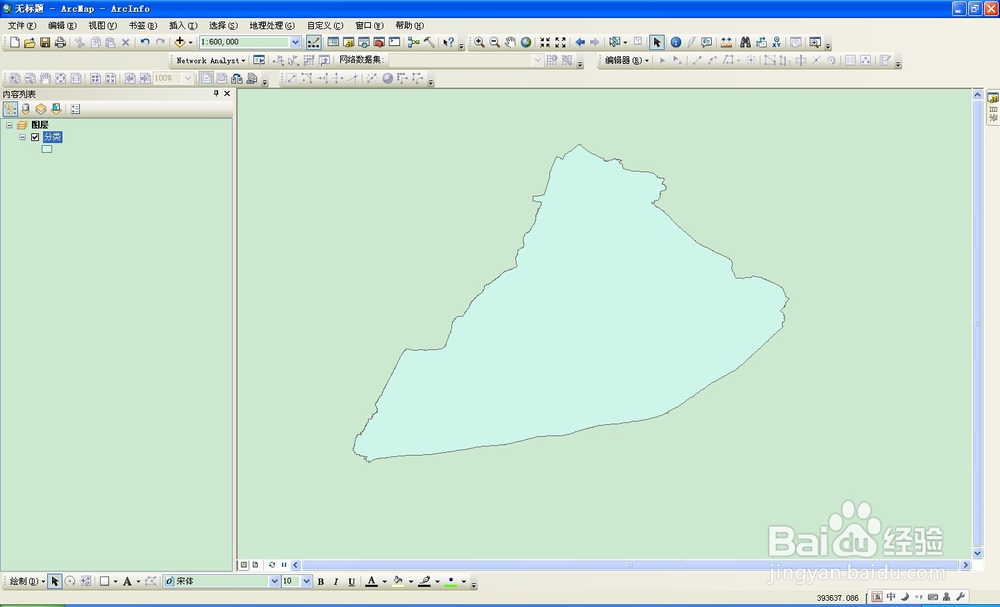
Task: Toggle List By Visibility view
Action: click(41, 109)
